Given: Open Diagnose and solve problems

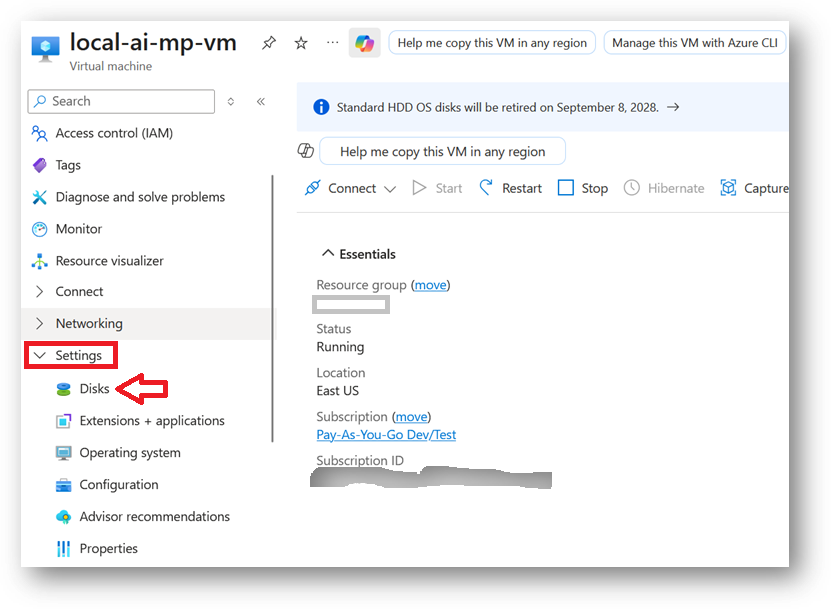Looking at the screenshot, I should 140,197.
